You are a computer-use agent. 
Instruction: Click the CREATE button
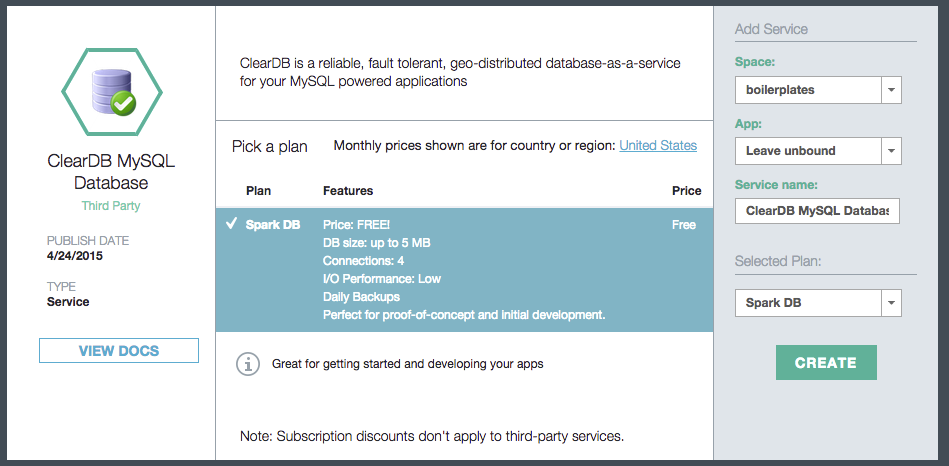point(825,363)
